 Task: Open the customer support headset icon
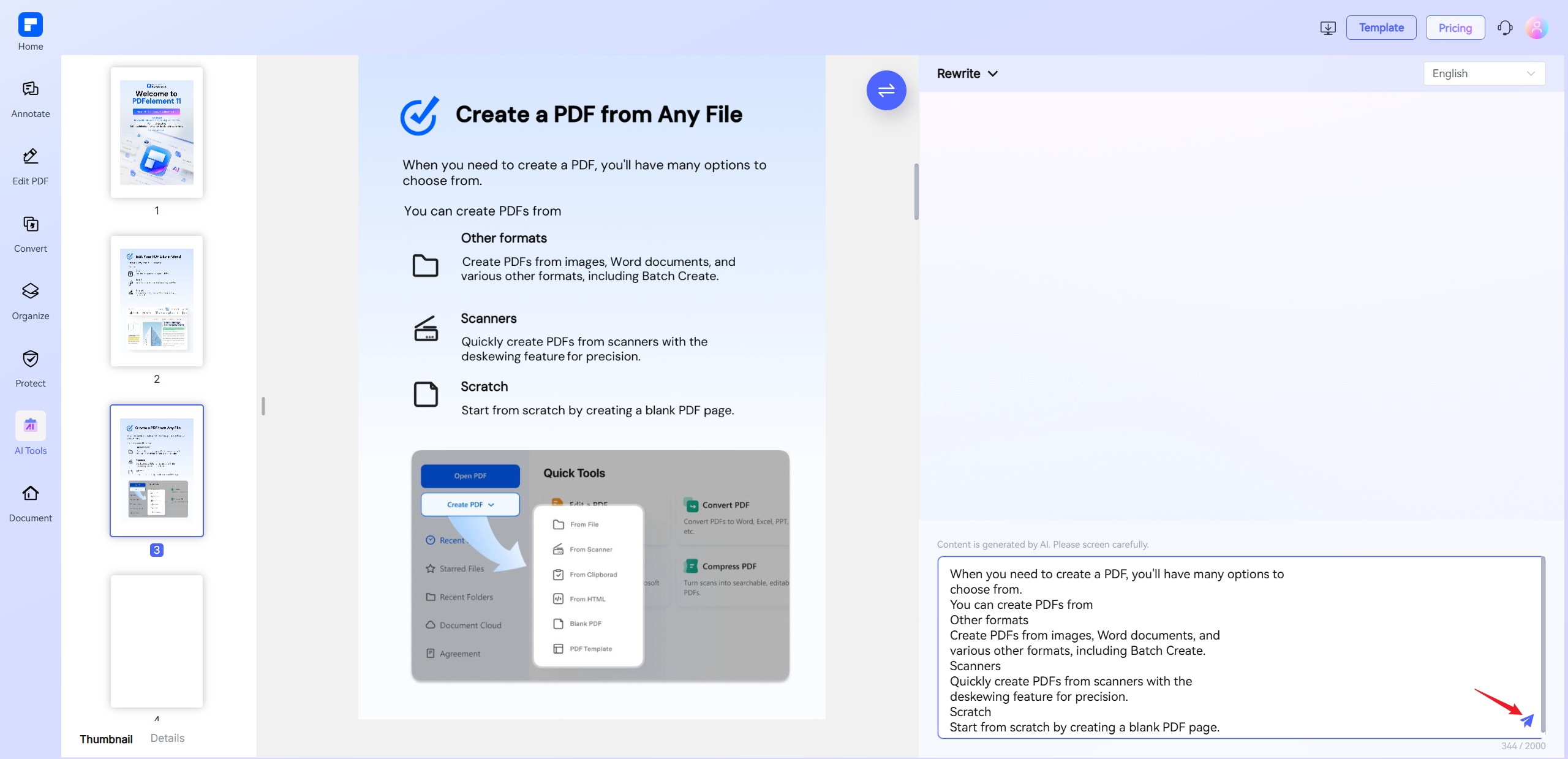(x=1505, y=28)
